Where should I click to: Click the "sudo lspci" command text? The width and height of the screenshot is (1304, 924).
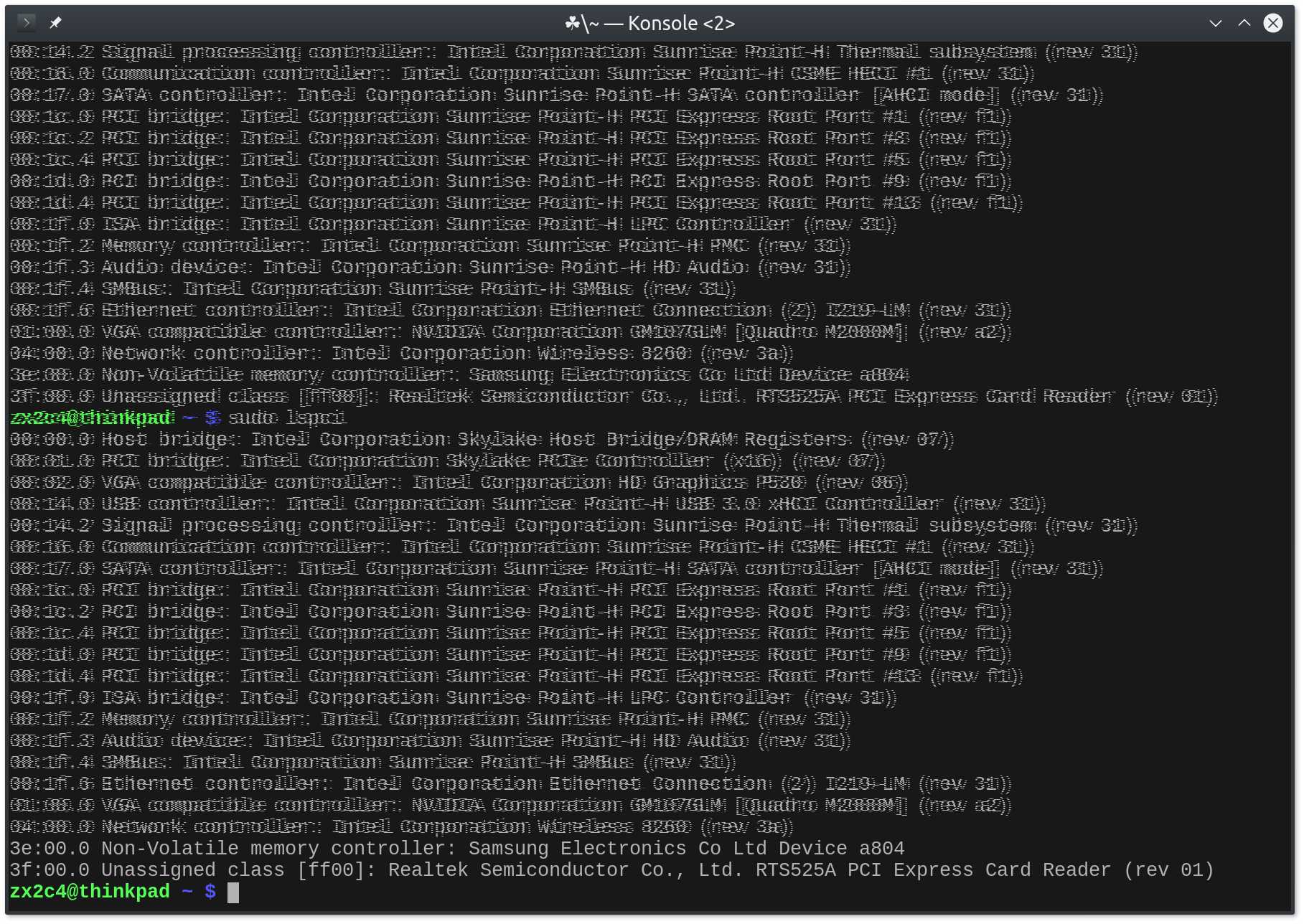287,418
